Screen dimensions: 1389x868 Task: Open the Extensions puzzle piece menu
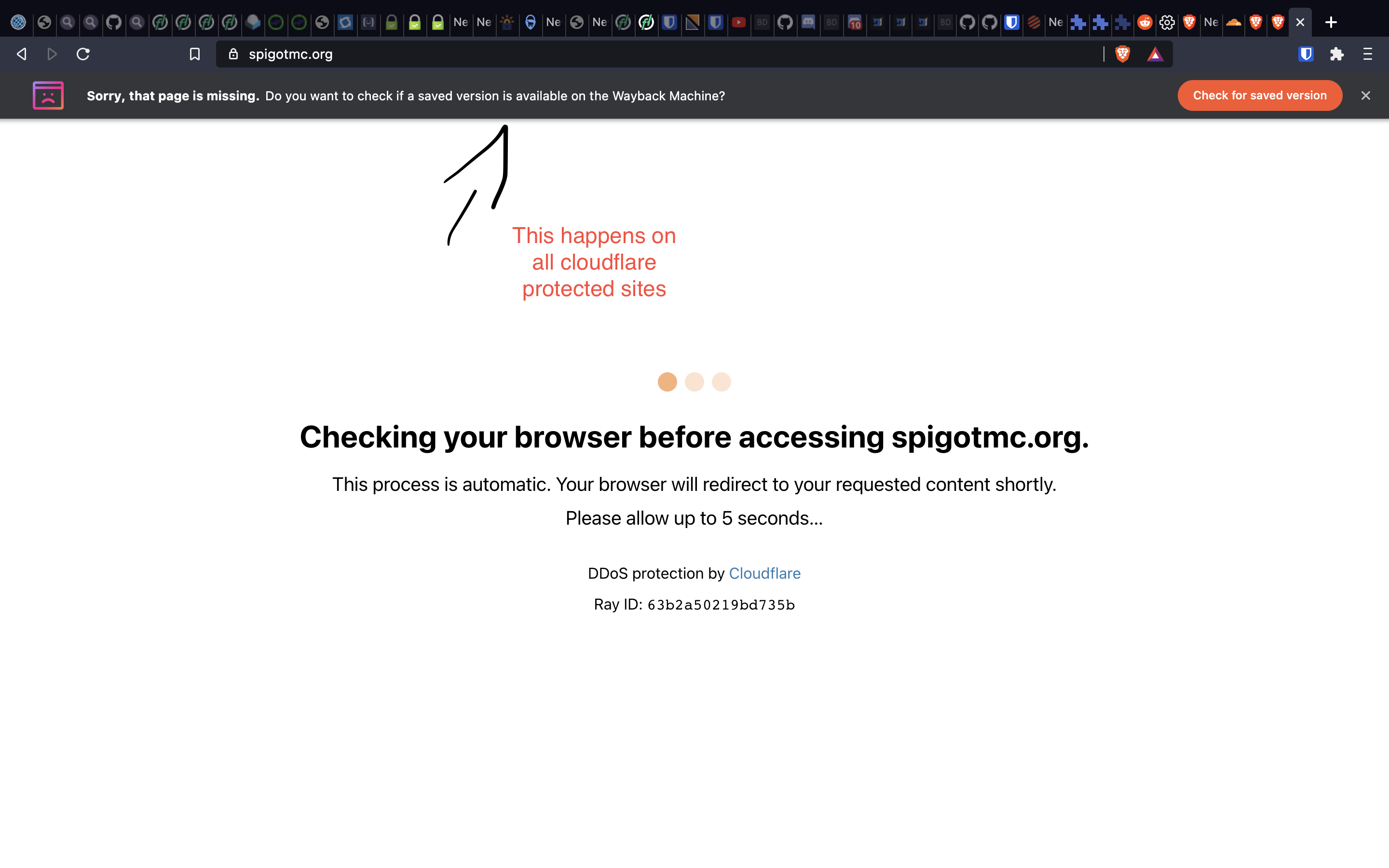pyautogui.click(x=1337, y=54)
